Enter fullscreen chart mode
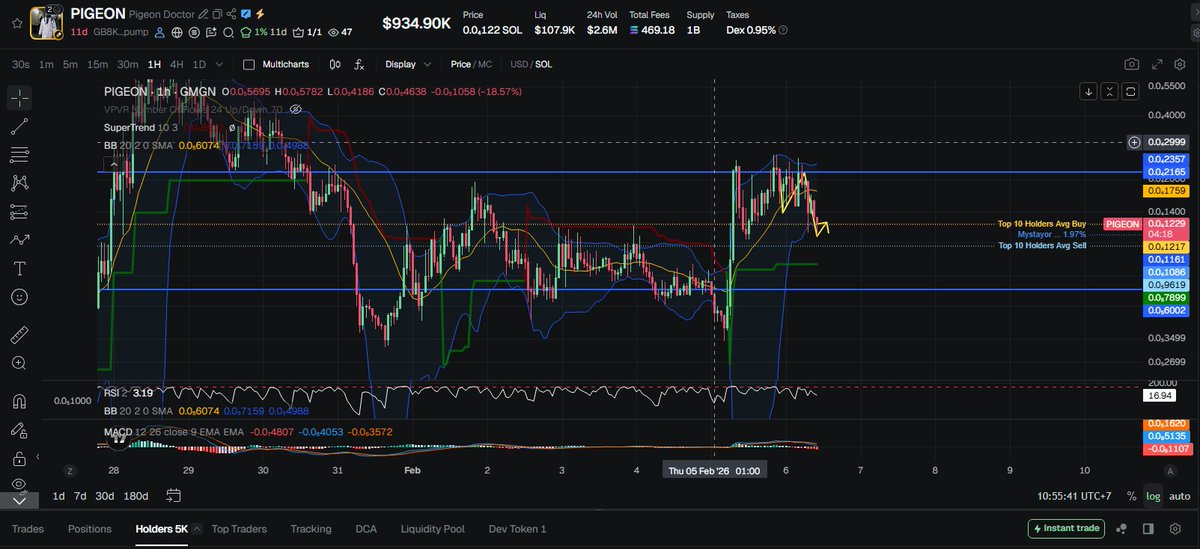This screenshot has height=549, width=1200. (x=1157, y=64)
